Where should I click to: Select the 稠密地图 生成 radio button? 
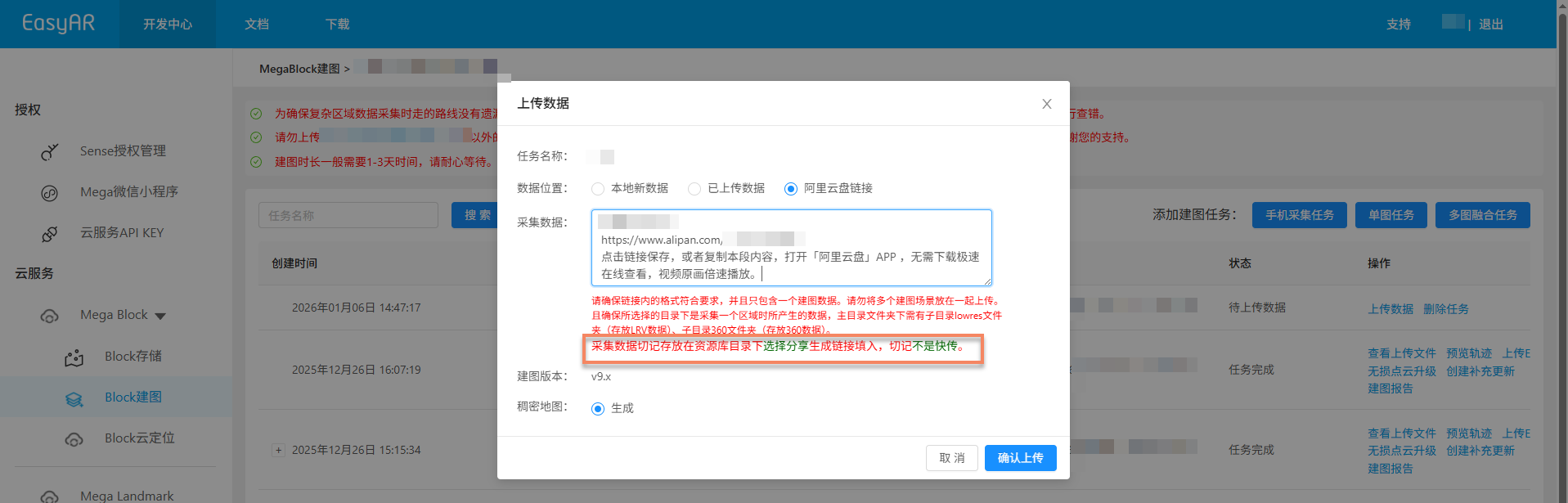tap(598, 409)
